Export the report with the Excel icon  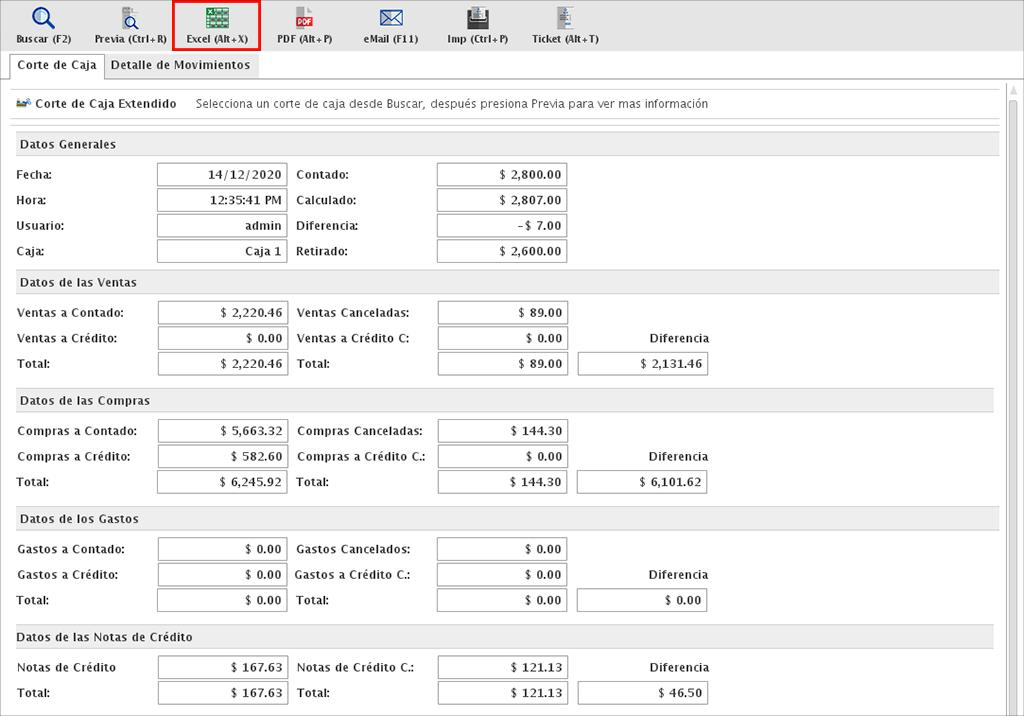coord(216,19)
